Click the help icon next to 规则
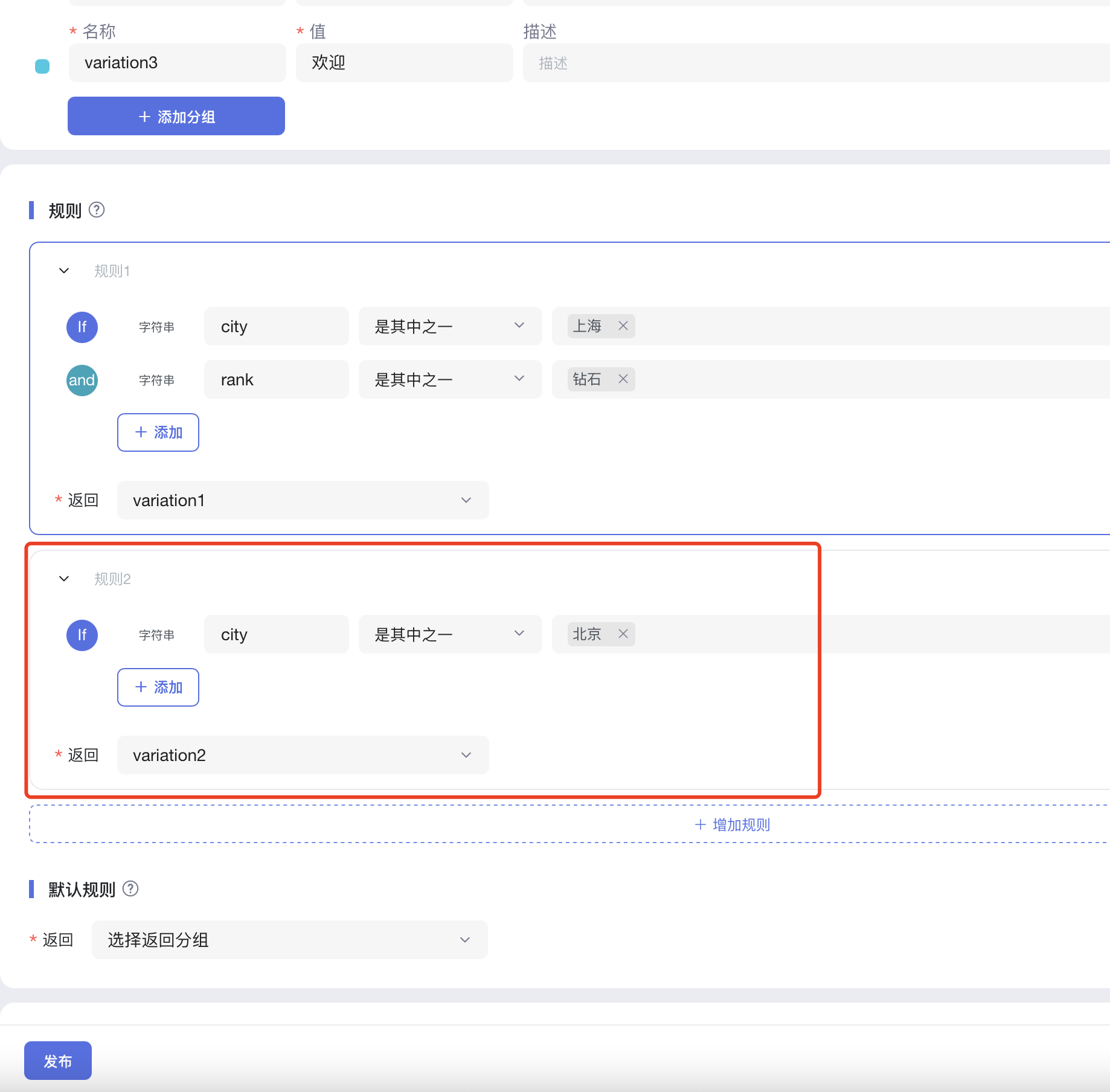 [x=97, y=210]
